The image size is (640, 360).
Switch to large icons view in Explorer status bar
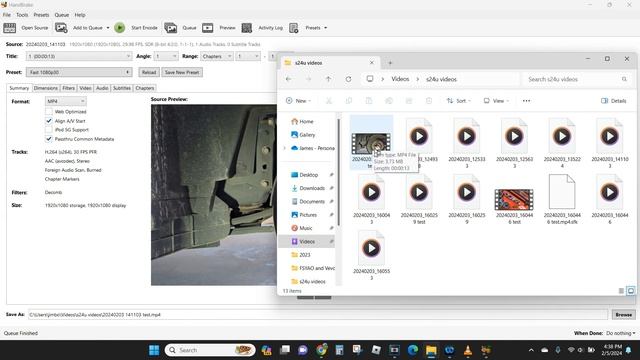(x=631, y=291)
